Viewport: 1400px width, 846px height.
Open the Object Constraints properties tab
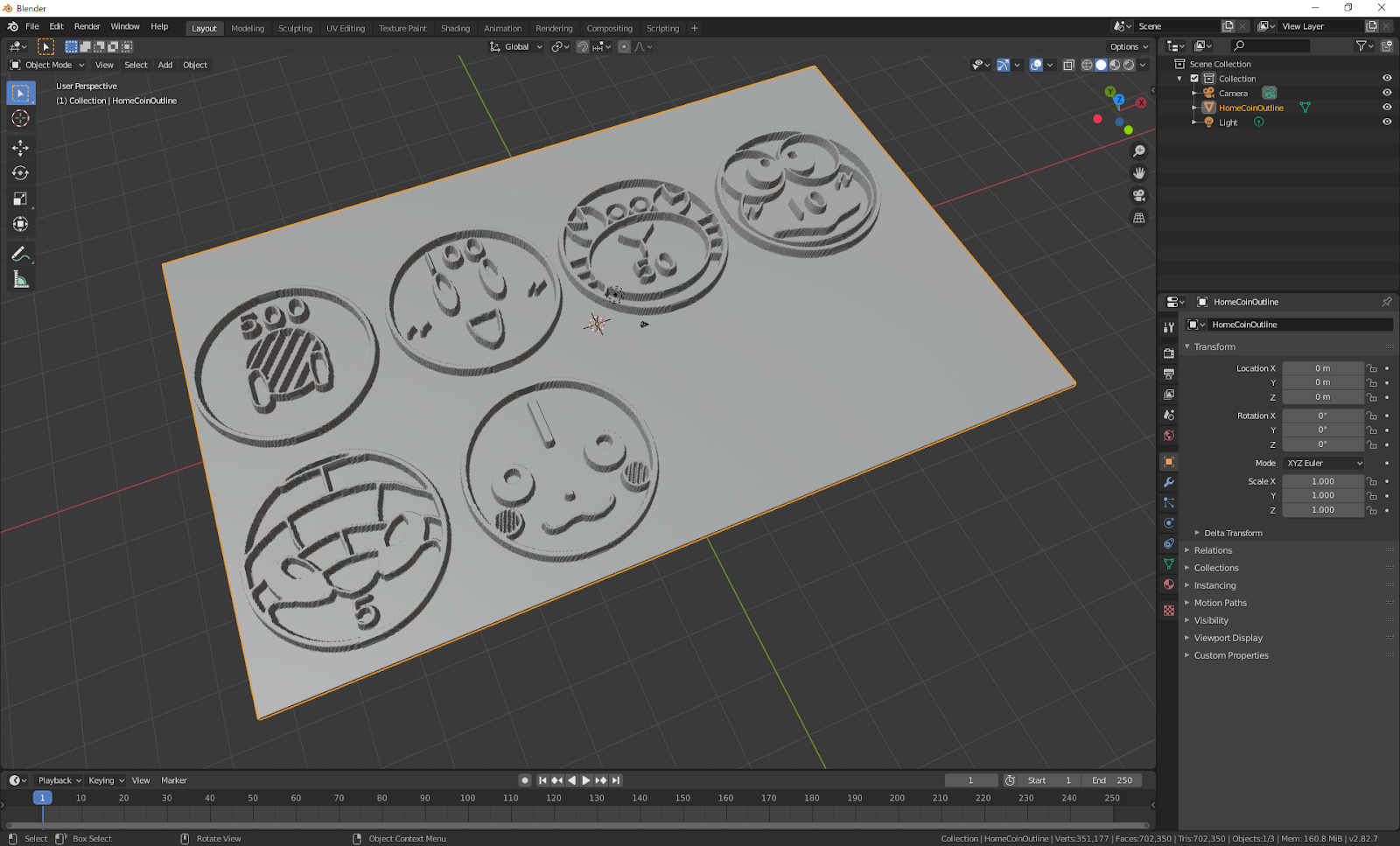click(1168, 543)
